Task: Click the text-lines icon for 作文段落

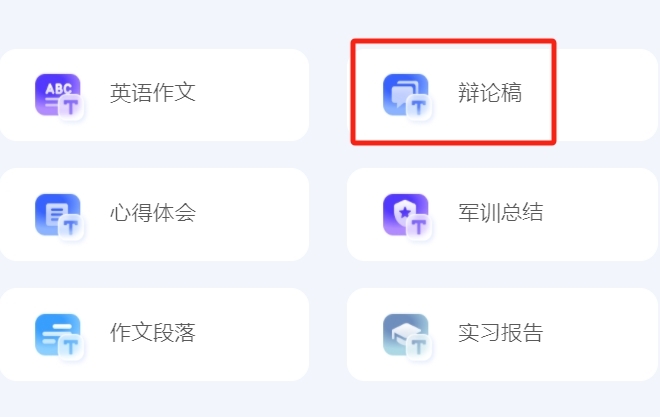Action: click(x=58, y=335)
